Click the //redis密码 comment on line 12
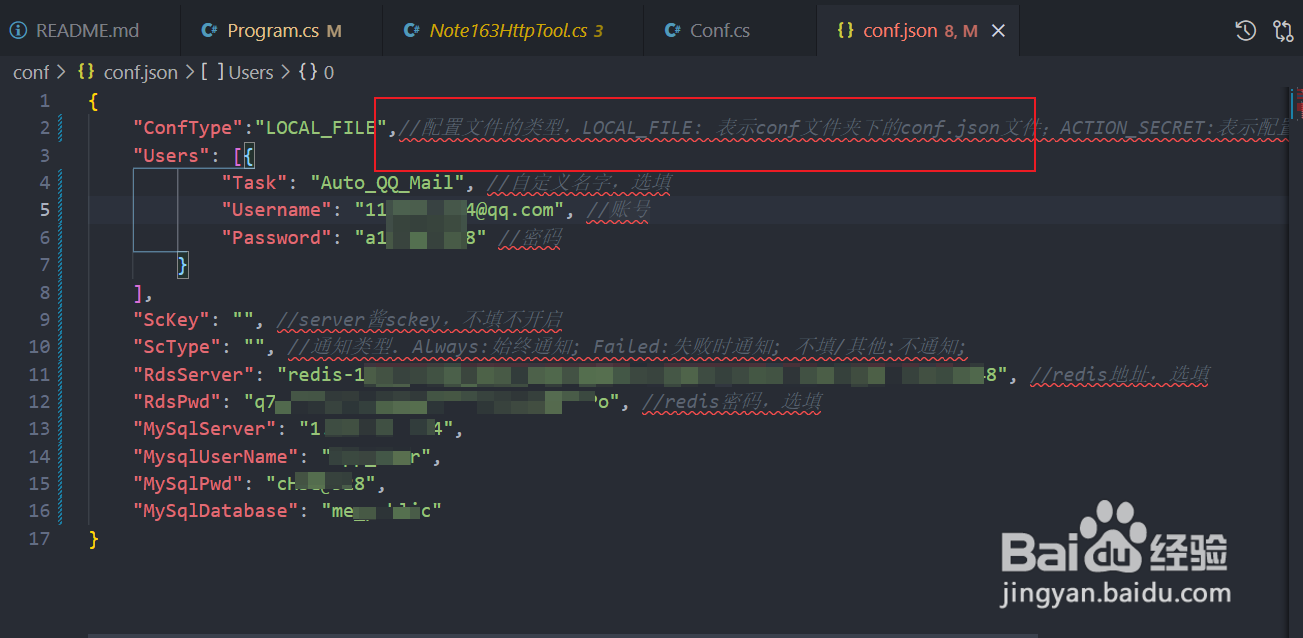The image size is (1303, 638). pos(732,402)
